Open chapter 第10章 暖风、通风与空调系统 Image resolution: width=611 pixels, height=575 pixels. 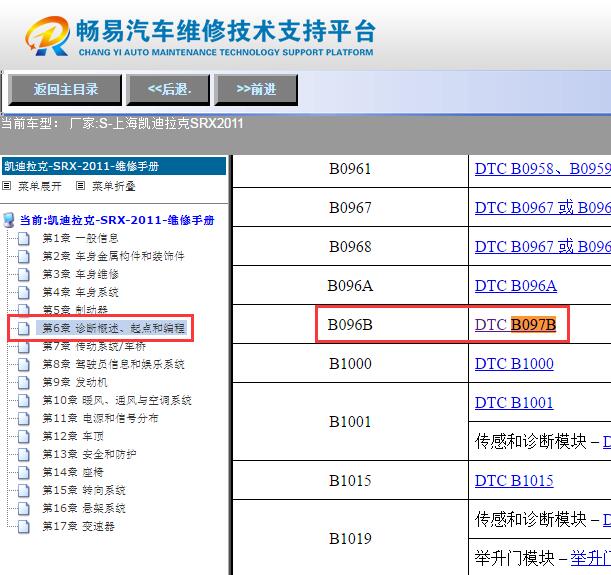[x=117, y=400]
